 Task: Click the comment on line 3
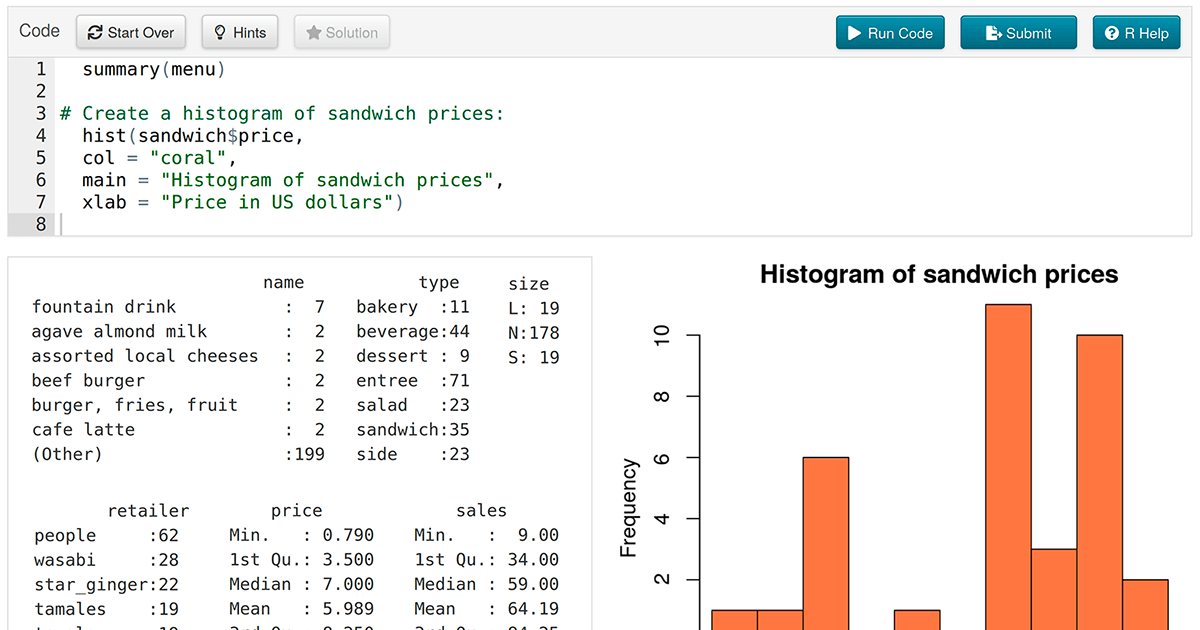282,114
